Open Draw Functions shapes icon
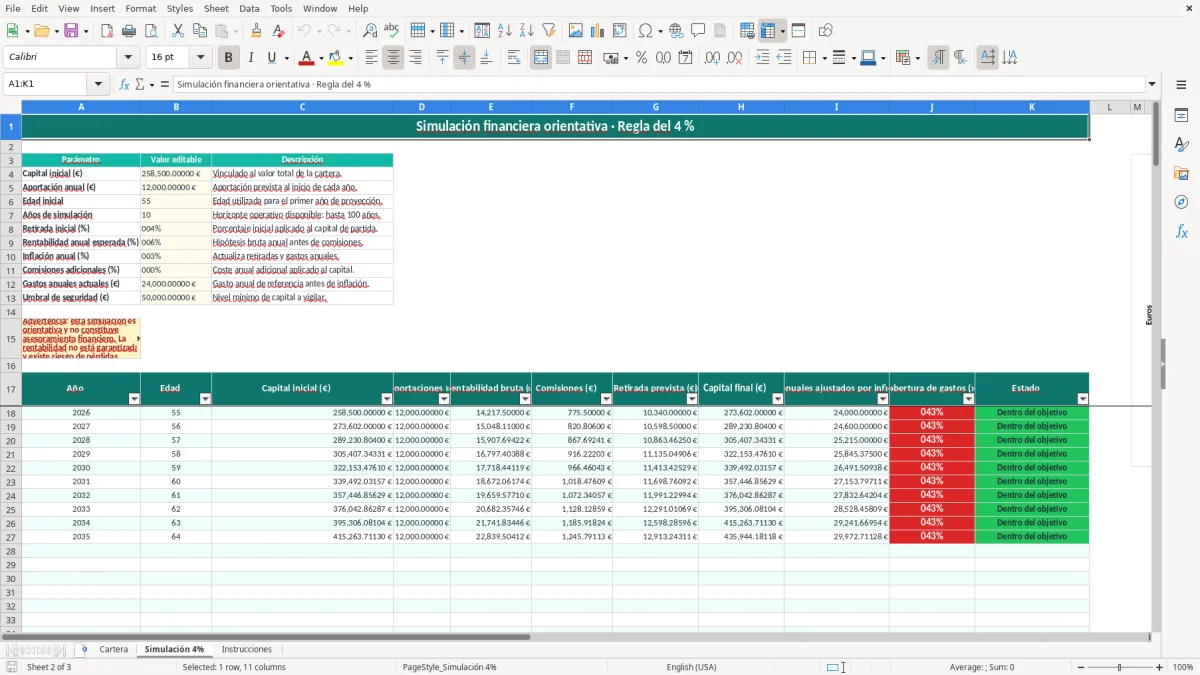Image resolution: width=1200 pixels, height=675 pixels. pos(826,31)
